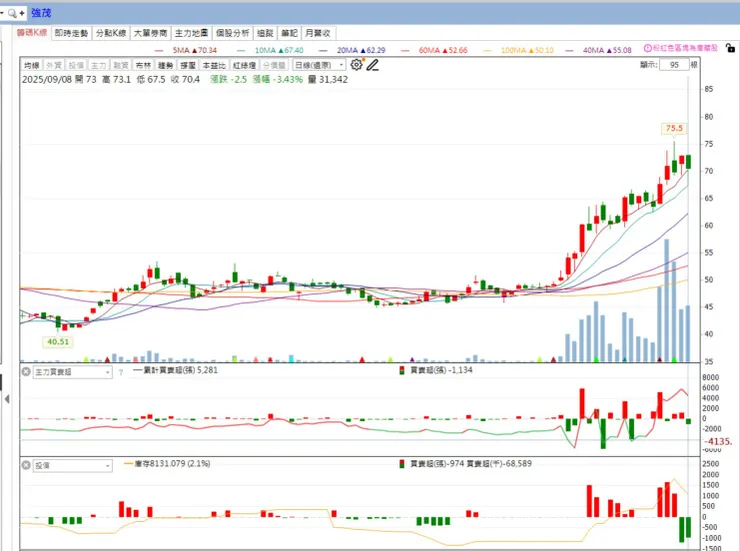This screenshot has width=740, height=551.
Task: Close the 投信 indicator panel
Action: point(26,465)
